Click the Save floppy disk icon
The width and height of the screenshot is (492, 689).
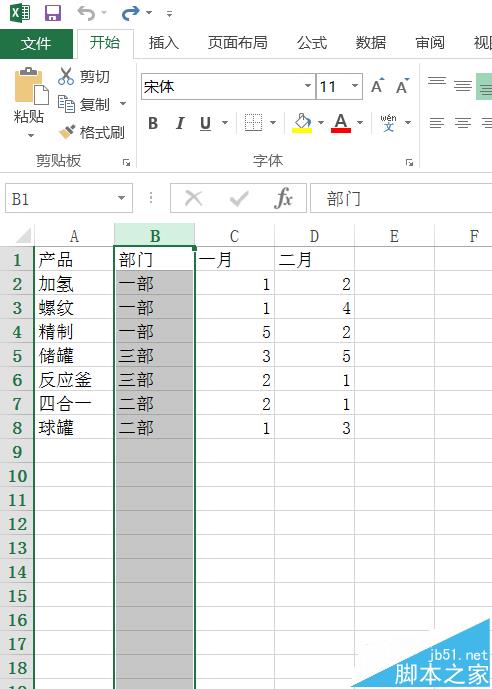point(53,13)
